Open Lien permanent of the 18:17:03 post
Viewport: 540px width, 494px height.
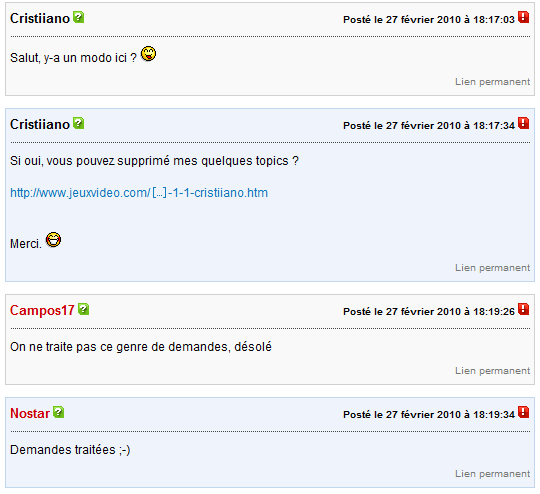point(492,82)
